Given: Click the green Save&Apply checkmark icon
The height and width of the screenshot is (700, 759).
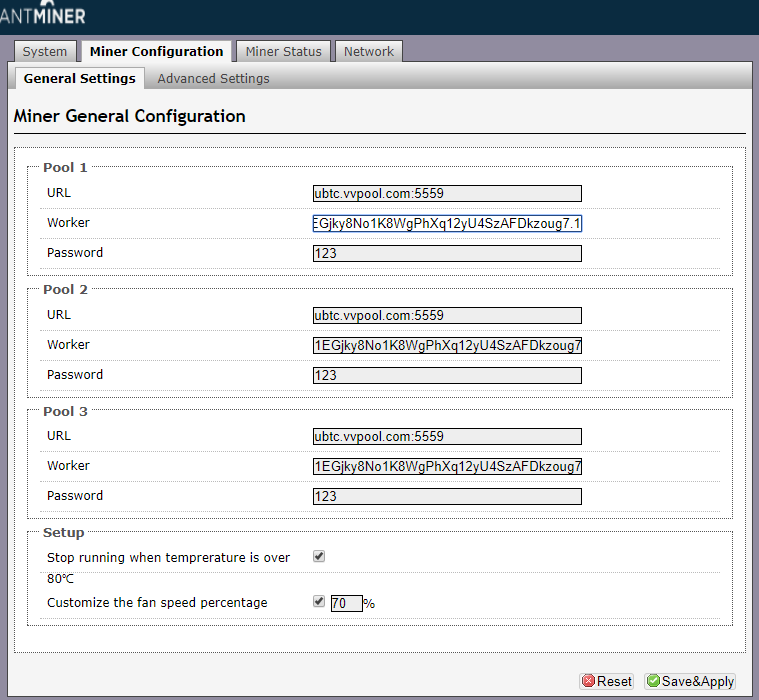Looking at the screenshot, I should pos(653,681).
